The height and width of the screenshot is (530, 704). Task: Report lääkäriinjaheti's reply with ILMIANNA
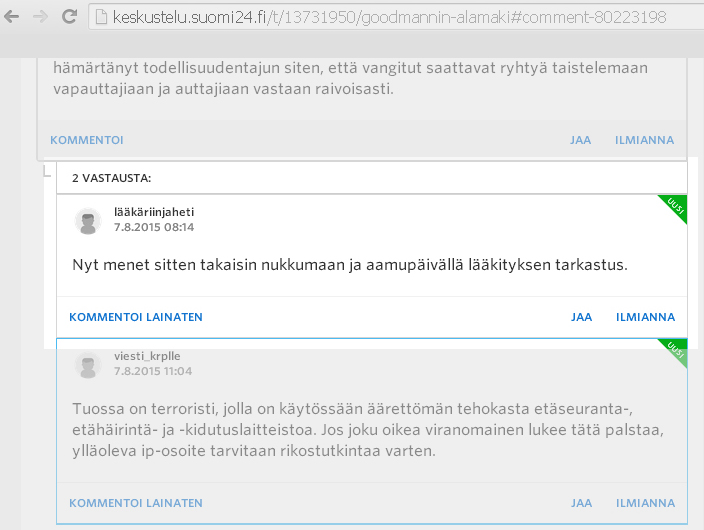[645, 317]
